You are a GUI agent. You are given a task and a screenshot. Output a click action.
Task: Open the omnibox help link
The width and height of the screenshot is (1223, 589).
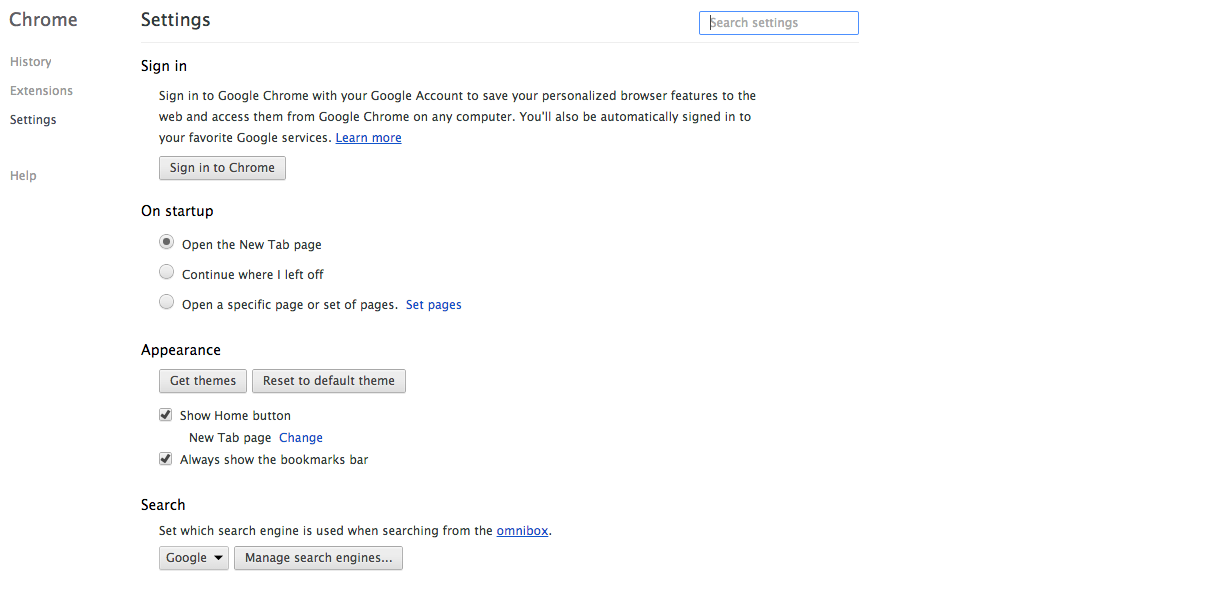coord(522,531)
